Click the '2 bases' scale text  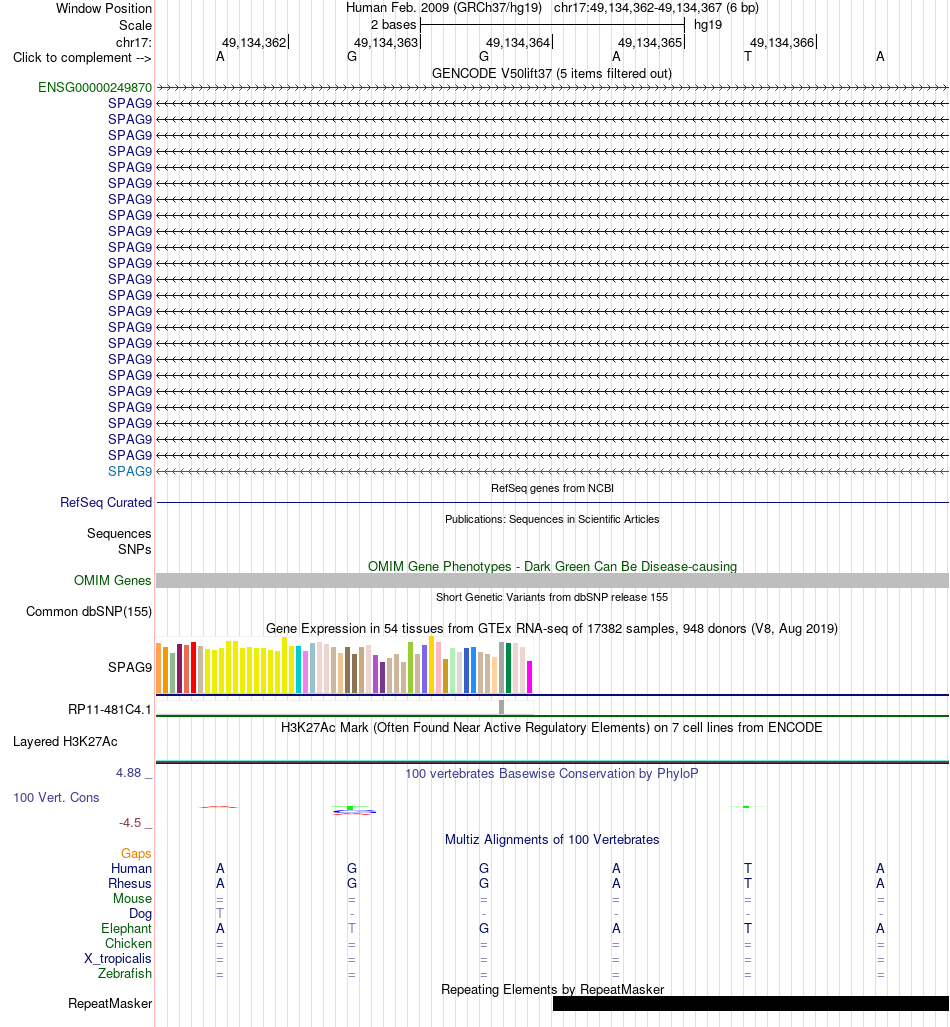(393, 25)
